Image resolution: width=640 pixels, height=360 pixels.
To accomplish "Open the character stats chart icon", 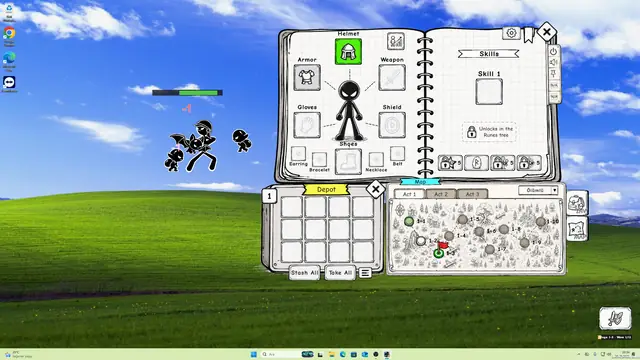I will 396,41.
